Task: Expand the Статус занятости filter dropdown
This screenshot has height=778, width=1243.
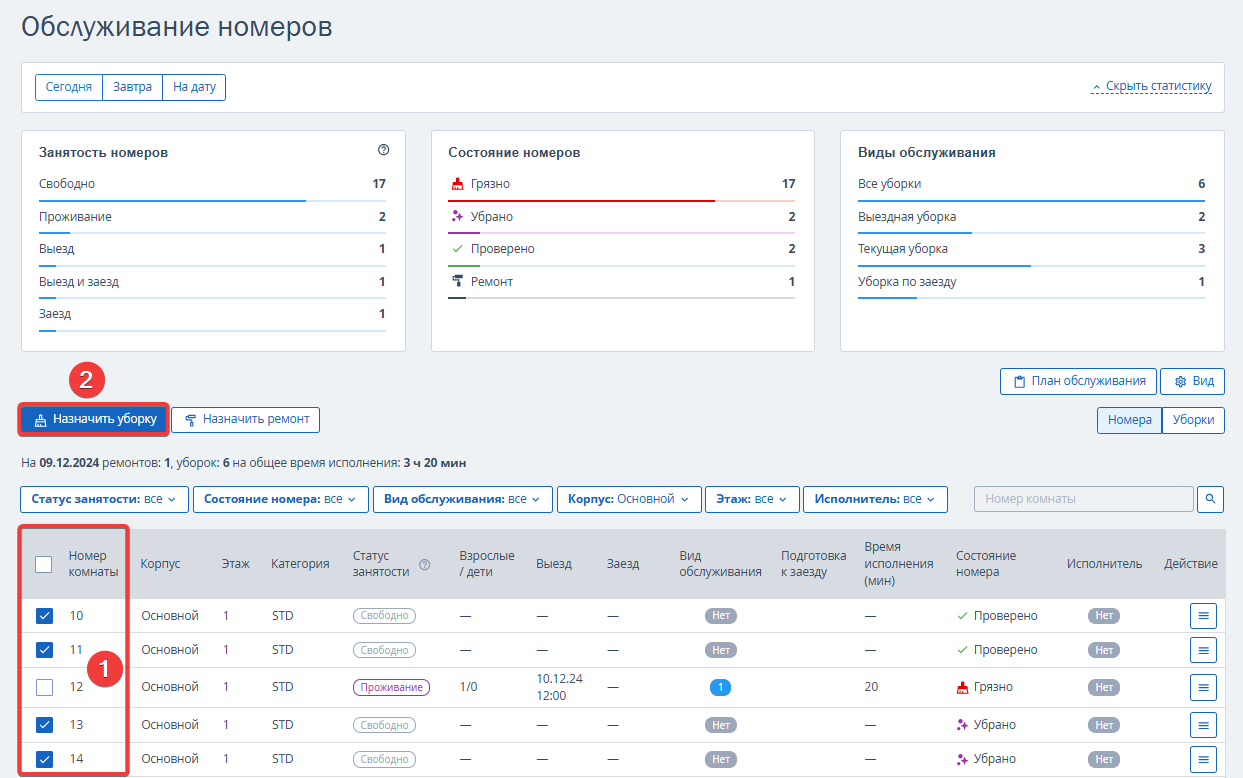Action: point(104,499)
